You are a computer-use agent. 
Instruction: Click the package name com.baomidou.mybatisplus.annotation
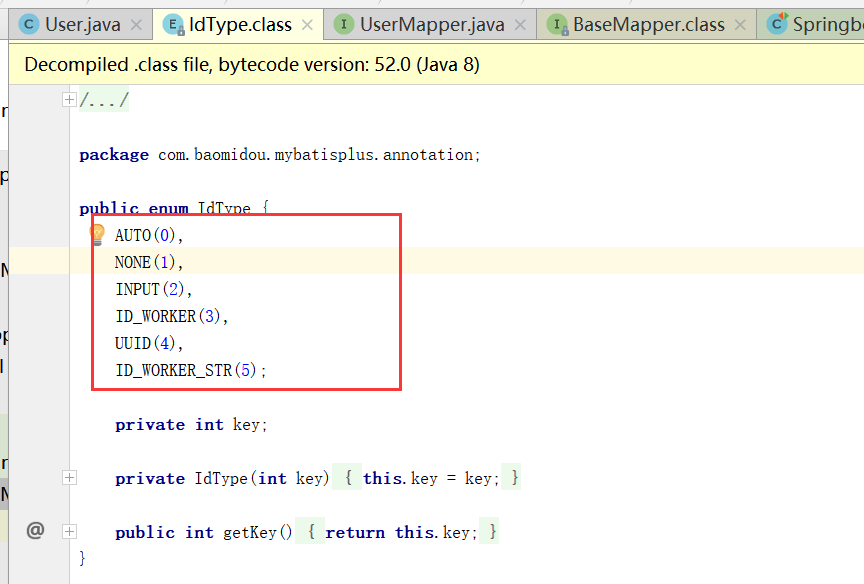[x=315, y=155]
